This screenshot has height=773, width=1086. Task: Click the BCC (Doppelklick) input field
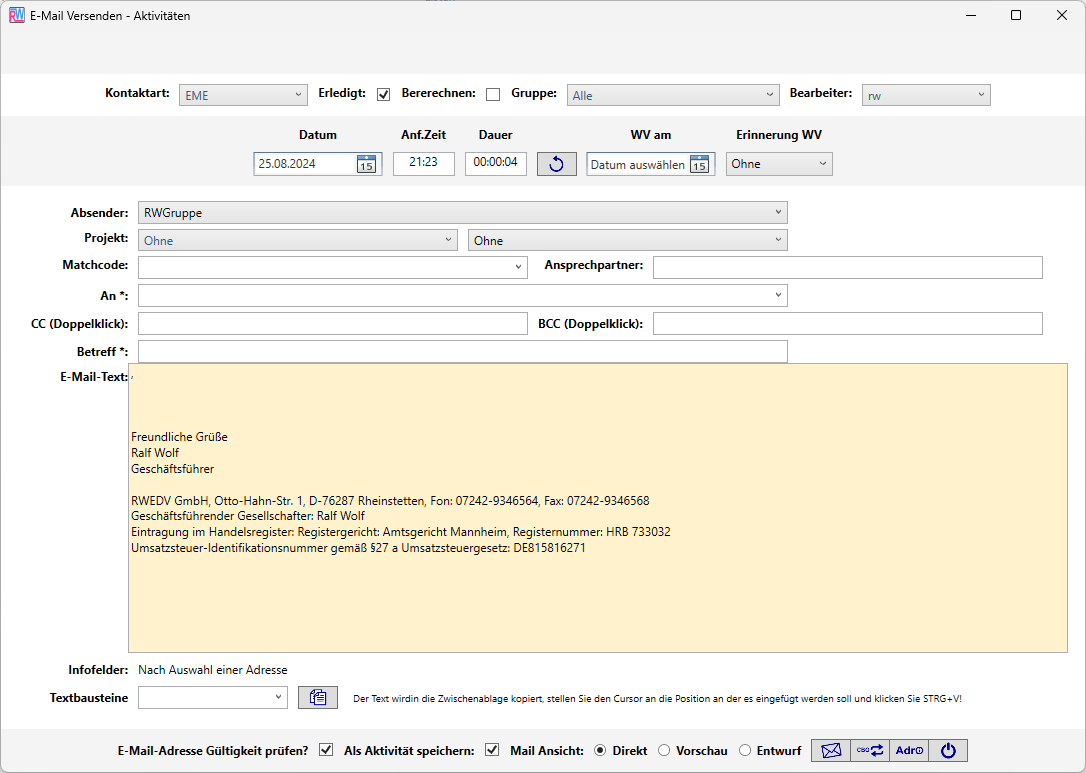(848, 323)
